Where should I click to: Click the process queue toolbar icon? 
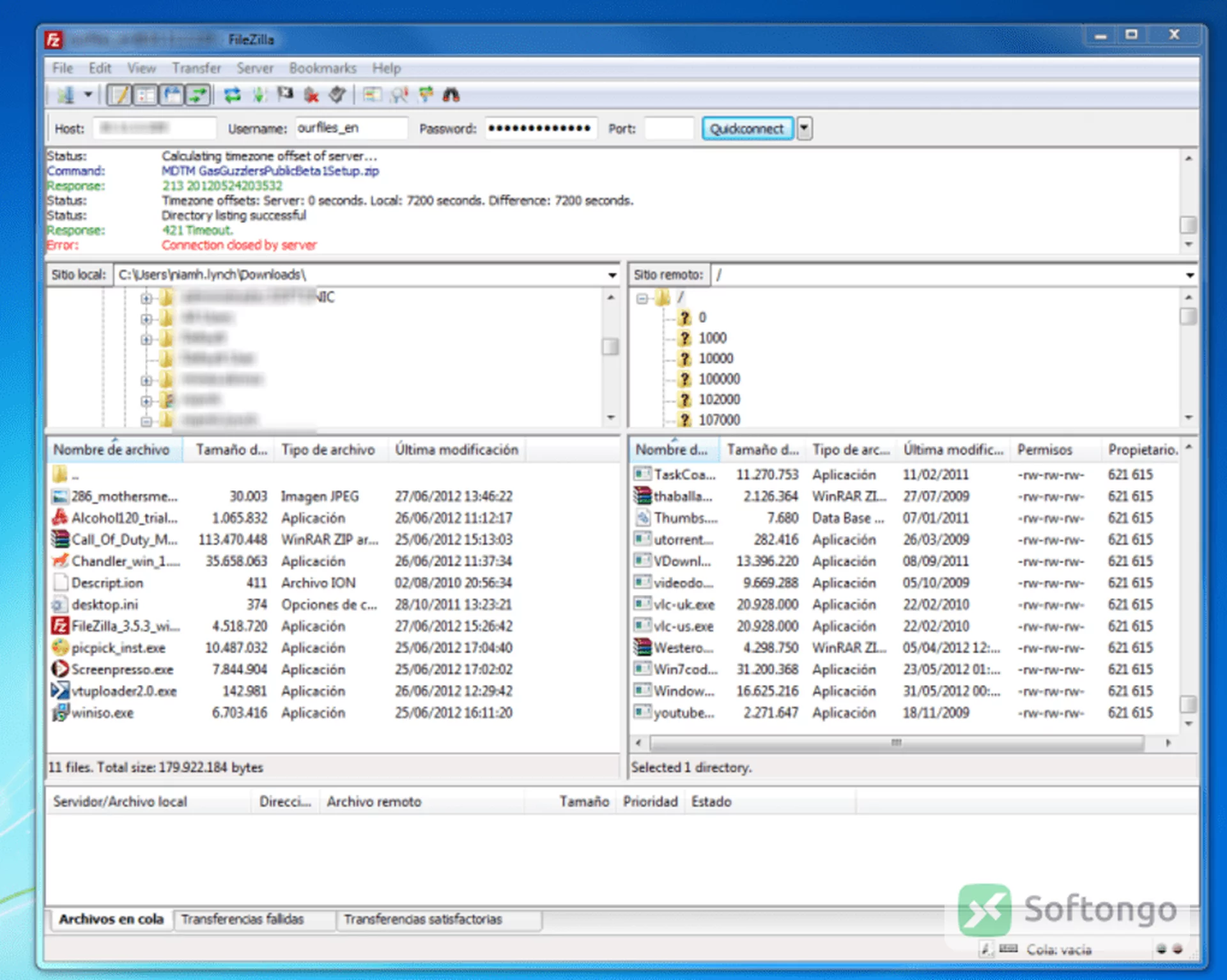259,95
